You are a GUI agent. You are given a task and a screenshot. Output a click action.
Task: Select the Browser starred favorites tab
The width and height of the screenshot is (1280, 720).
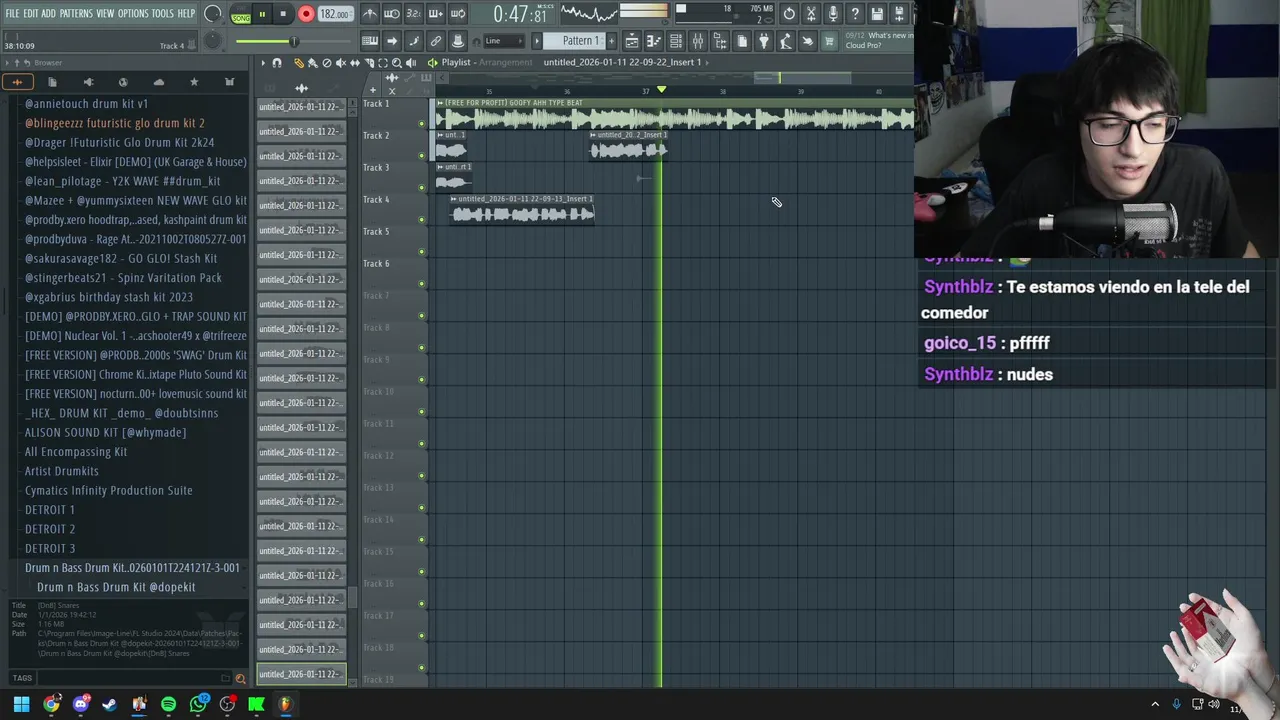[194, 82]
